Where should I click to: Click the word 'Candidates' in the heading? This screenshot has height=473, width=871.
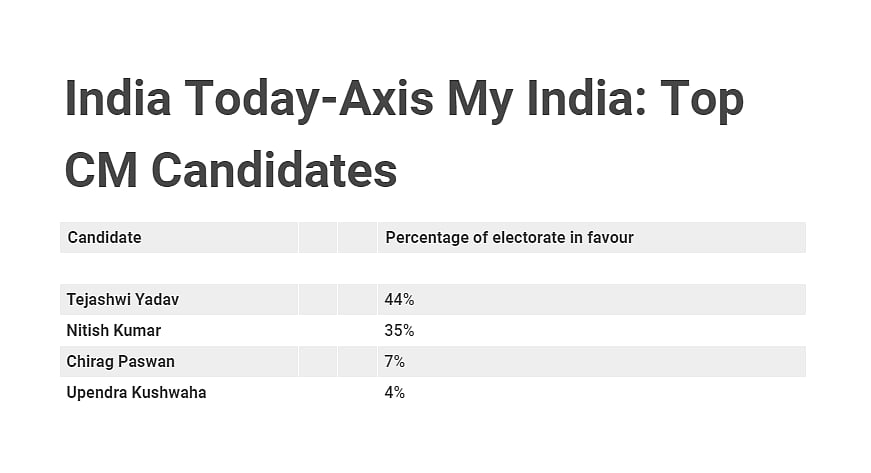pyautogui.click(x=274, y=170)
